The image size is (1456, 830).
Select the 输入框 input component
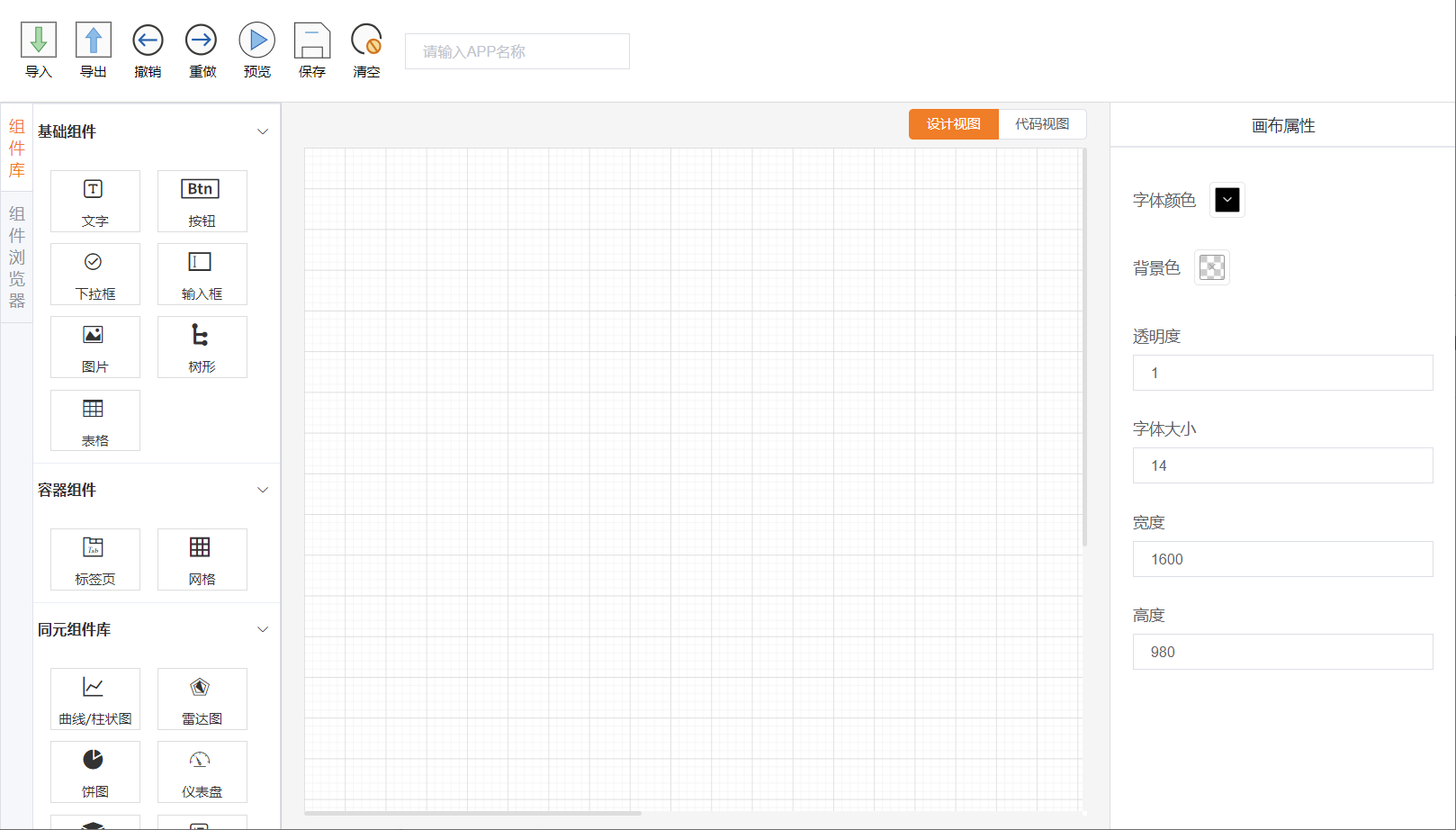coord(202,275)
